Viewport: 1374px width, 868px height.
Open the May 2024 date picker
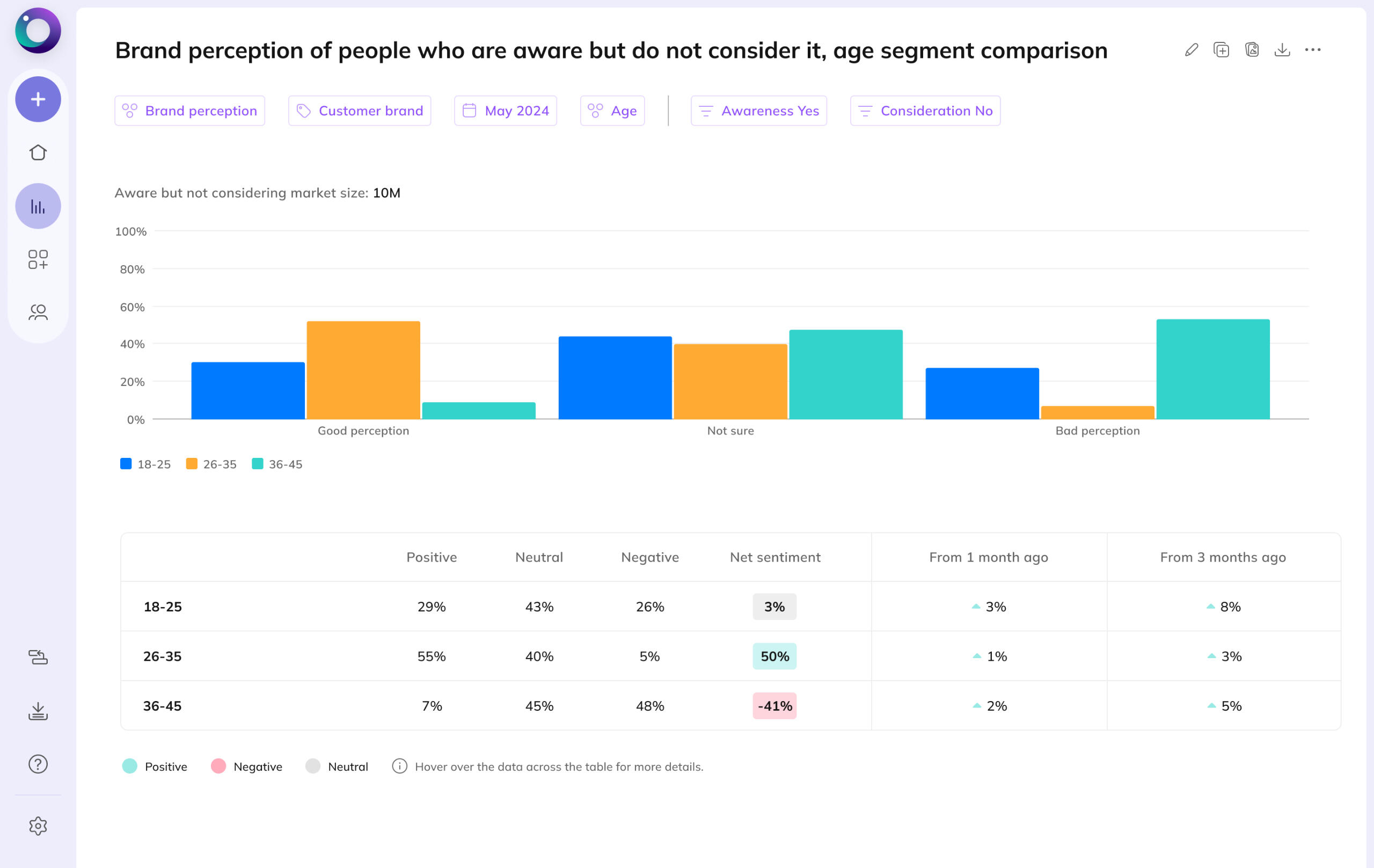pos(505,111)
